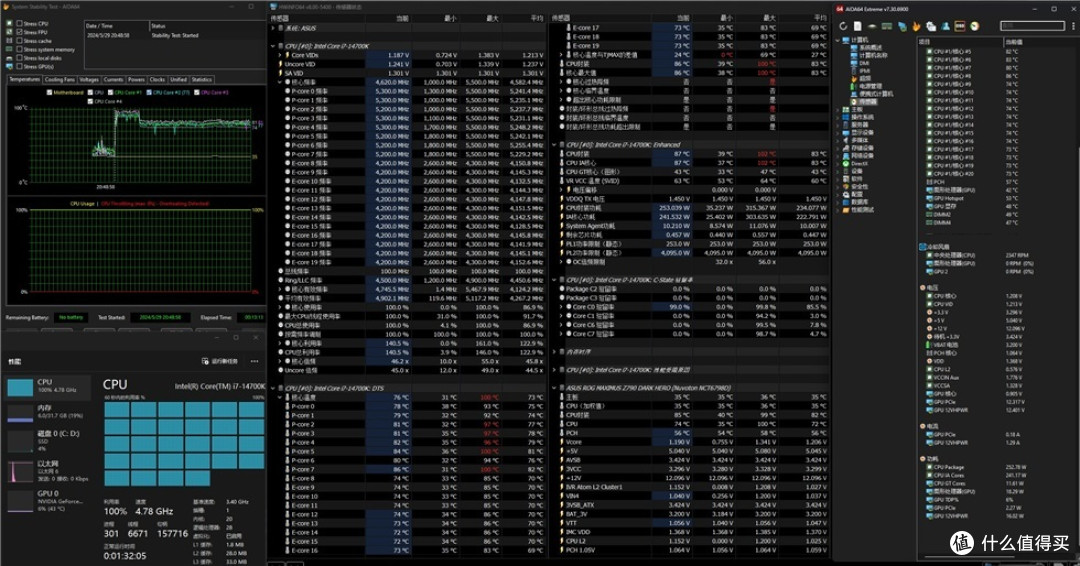Screen dimensions: 1080x566
Task: Switch to the Voltages tab
Action: point(89,80)
